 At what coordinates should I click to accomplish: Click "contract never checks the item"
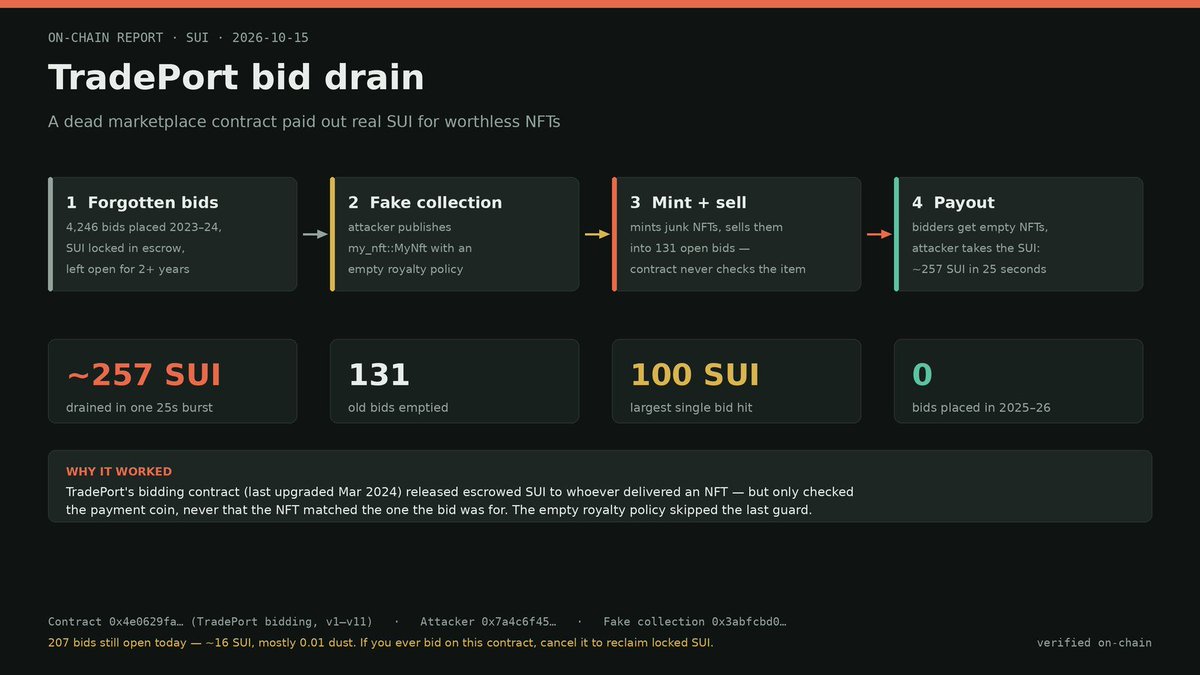click(718, 269)
